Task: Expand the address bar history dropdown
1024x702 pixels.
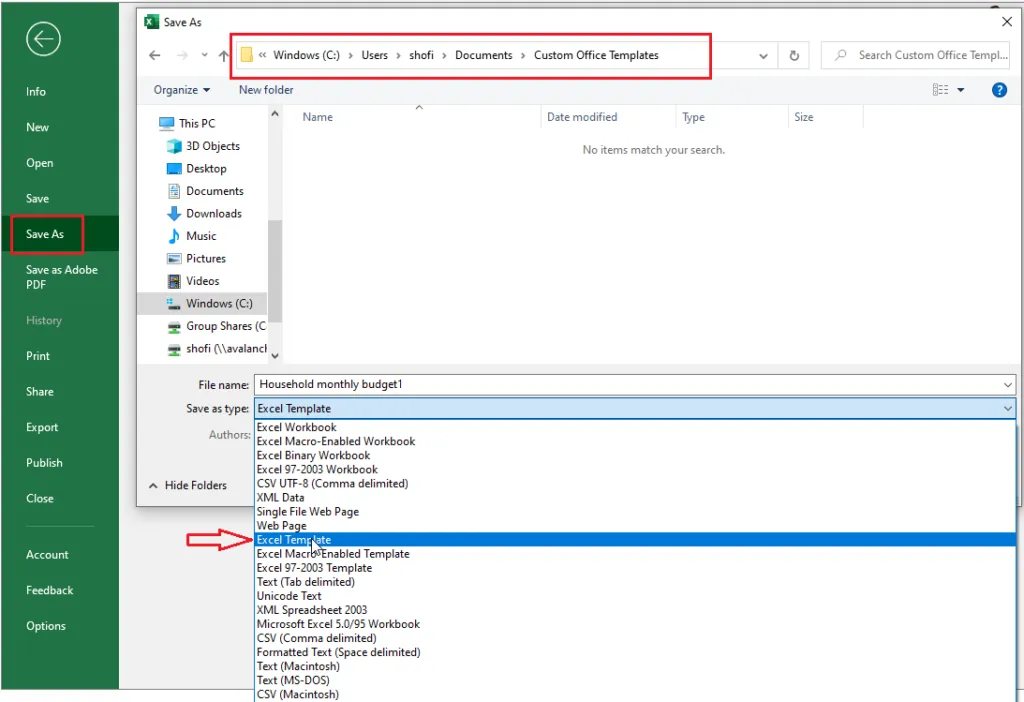Action: pos(763,56)
